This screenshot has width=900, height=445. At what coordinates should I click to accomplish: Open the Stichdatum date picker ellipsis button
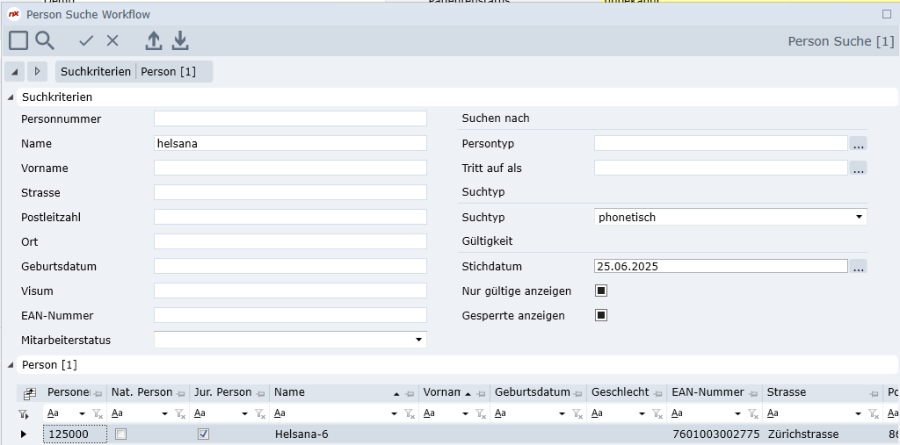click(858, 267)
